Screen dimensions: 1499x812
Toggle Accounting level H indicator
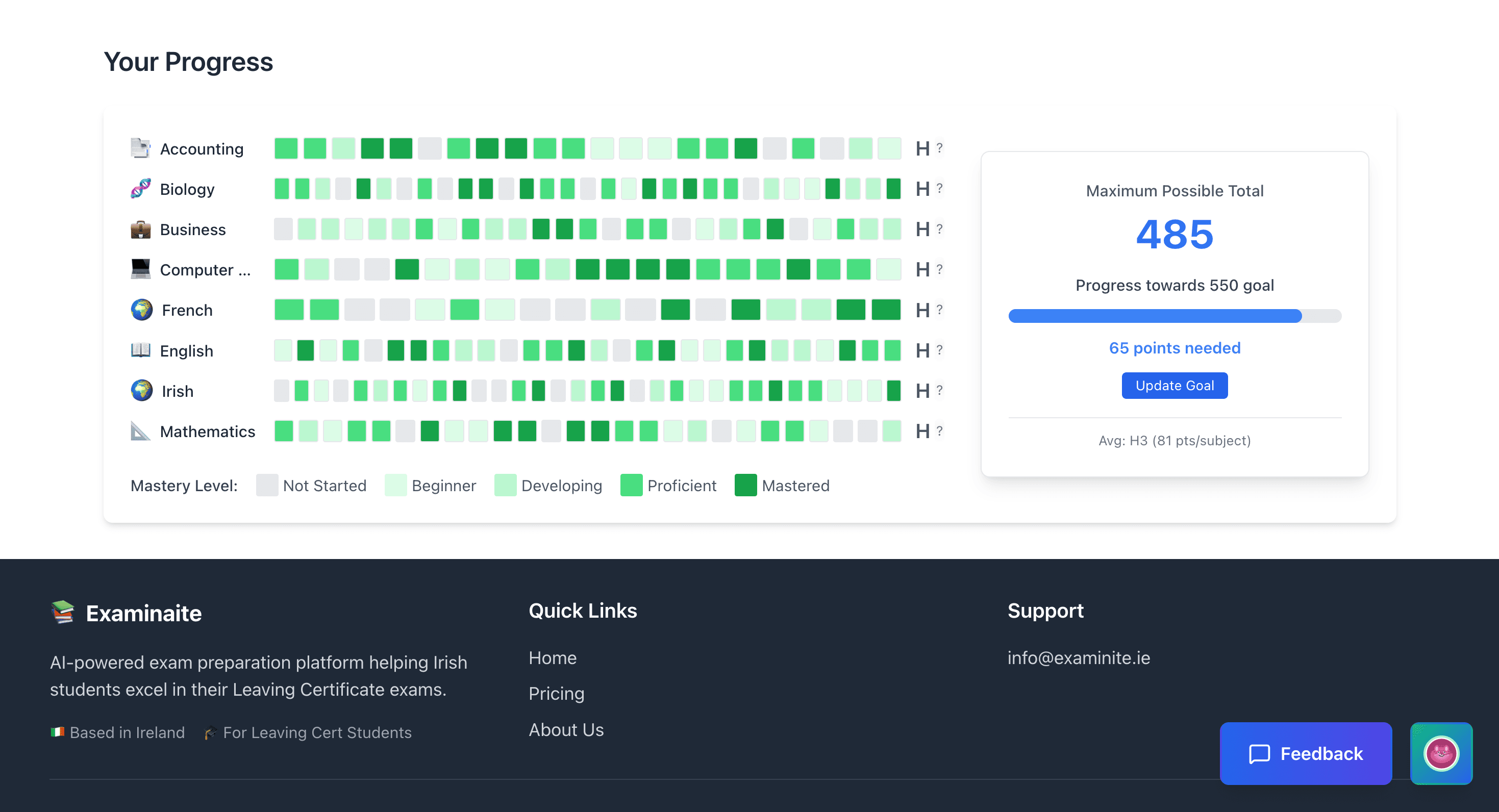click(x=922, y=148)
